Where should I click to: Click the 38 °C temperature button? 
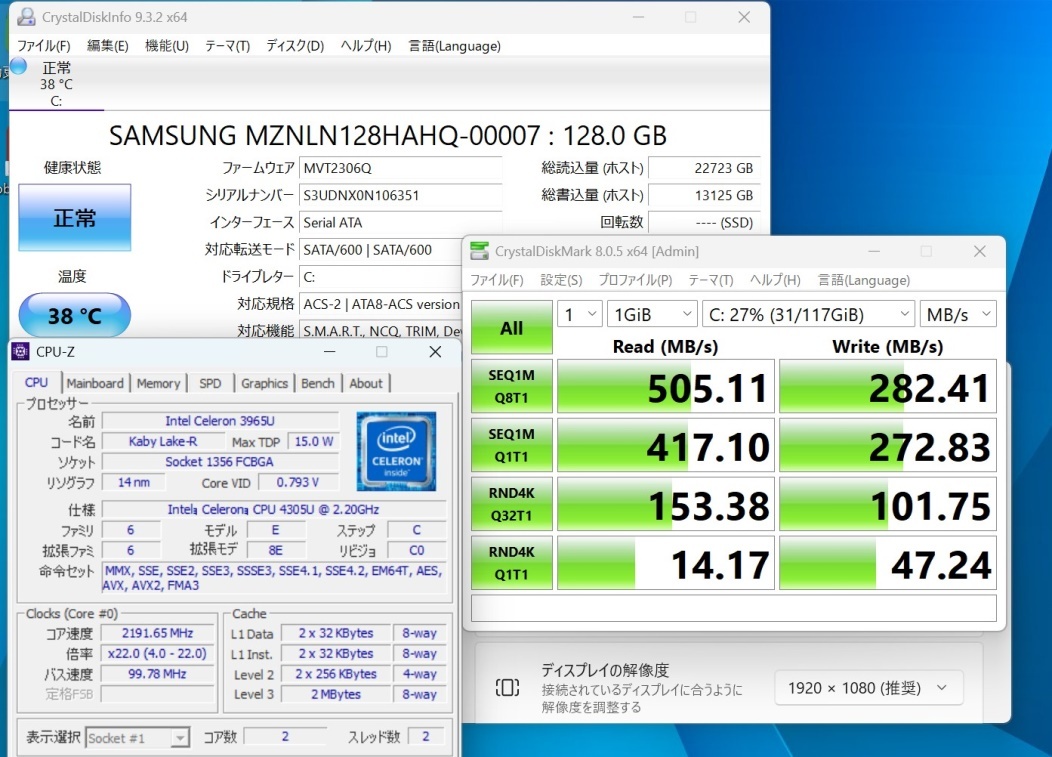pyautogui.click(x=74, y=315)
